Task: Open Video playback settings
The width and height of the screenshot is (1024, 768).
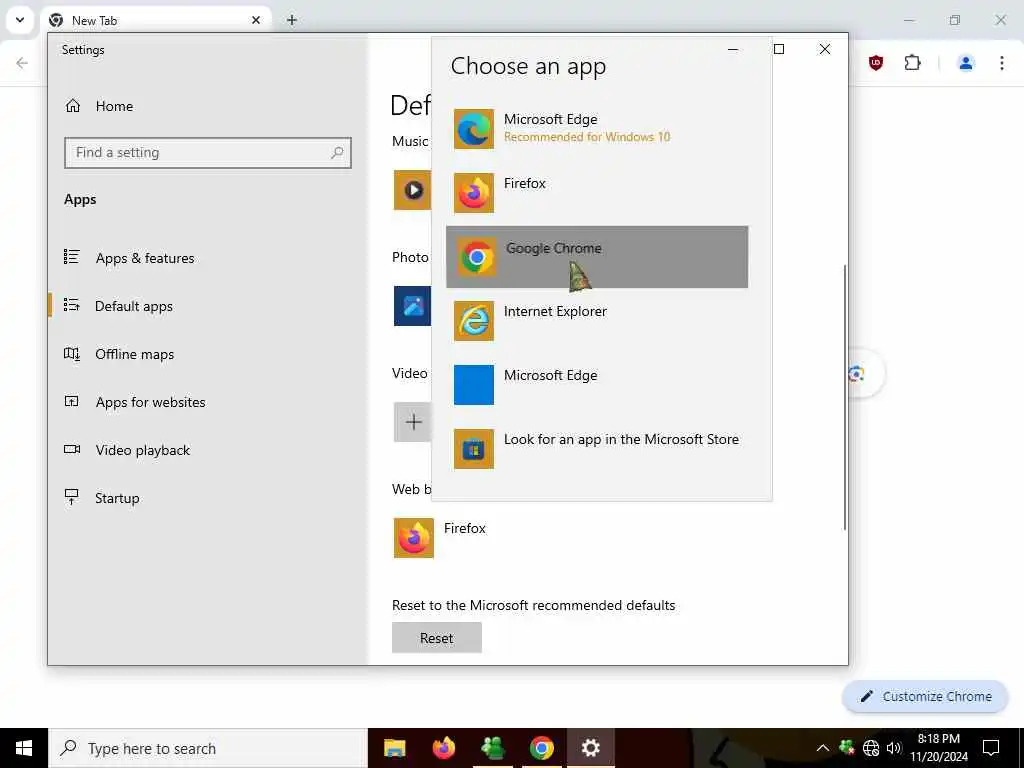Action: [x=208, y=450]
